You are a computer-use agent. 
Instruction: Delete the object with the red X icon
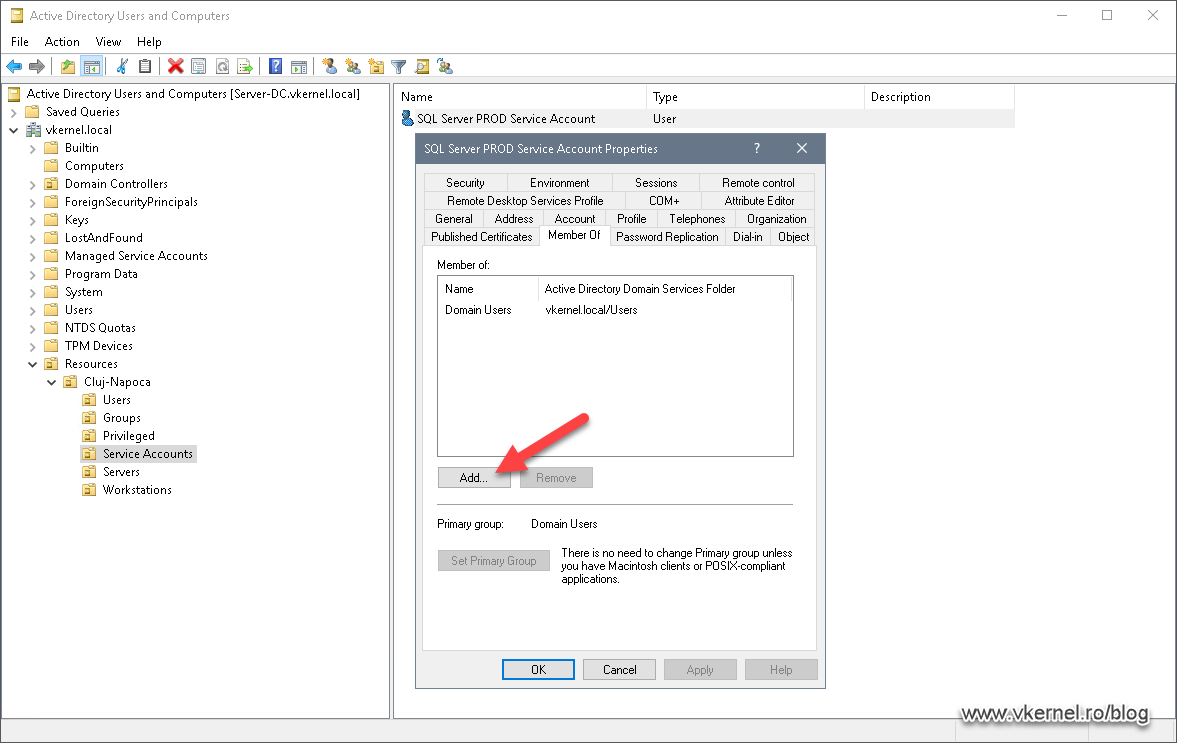175,66
